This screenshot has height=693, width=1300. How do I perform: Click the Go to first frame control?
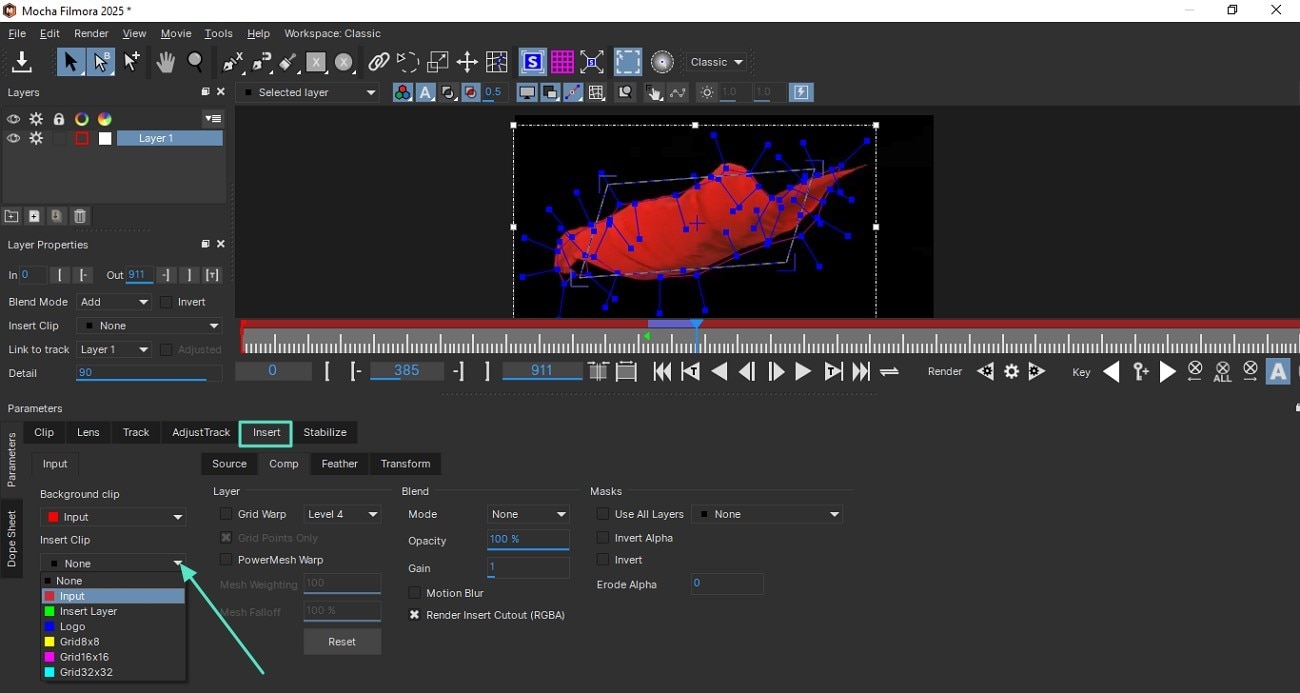tap(662, 372)
